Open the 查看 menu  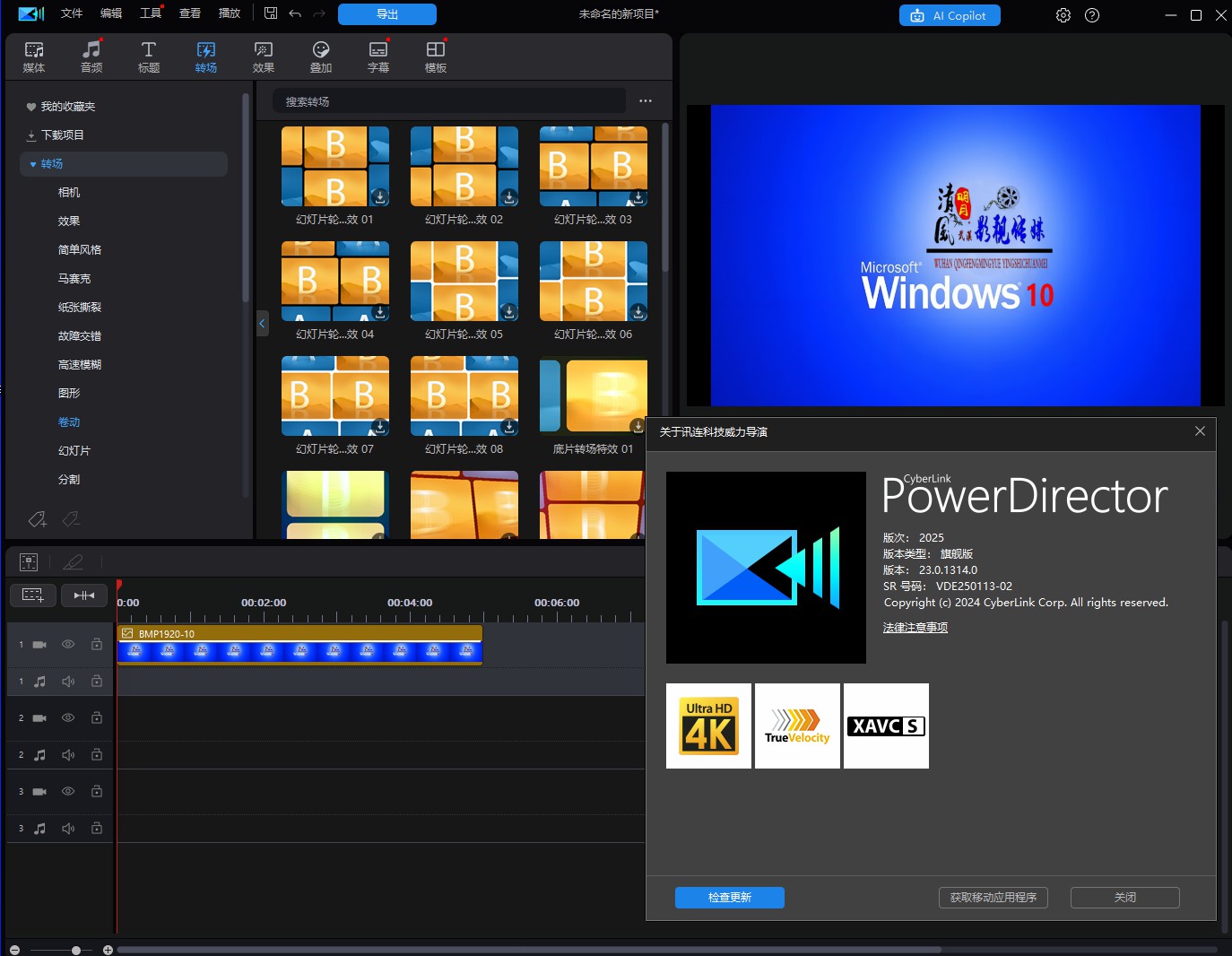190,13
